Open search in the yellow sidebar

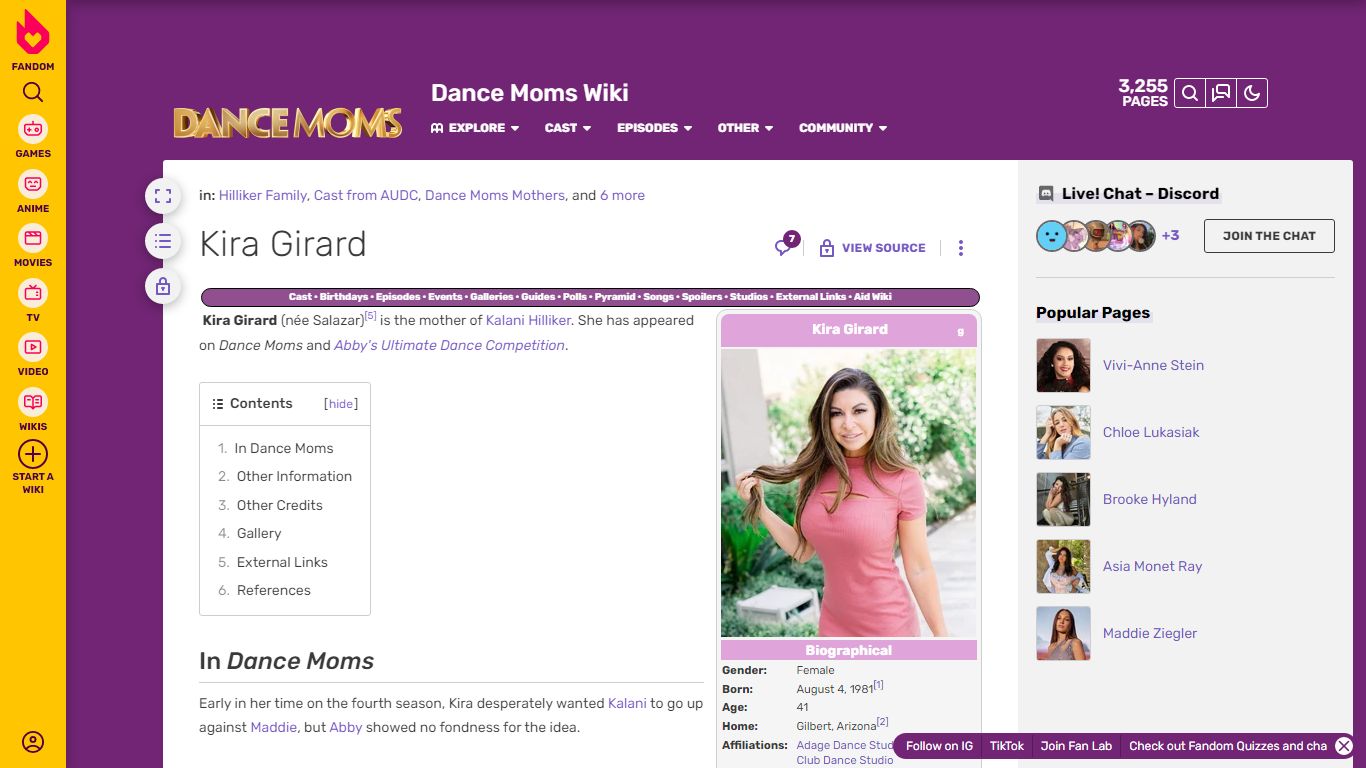tap(33, 93)
